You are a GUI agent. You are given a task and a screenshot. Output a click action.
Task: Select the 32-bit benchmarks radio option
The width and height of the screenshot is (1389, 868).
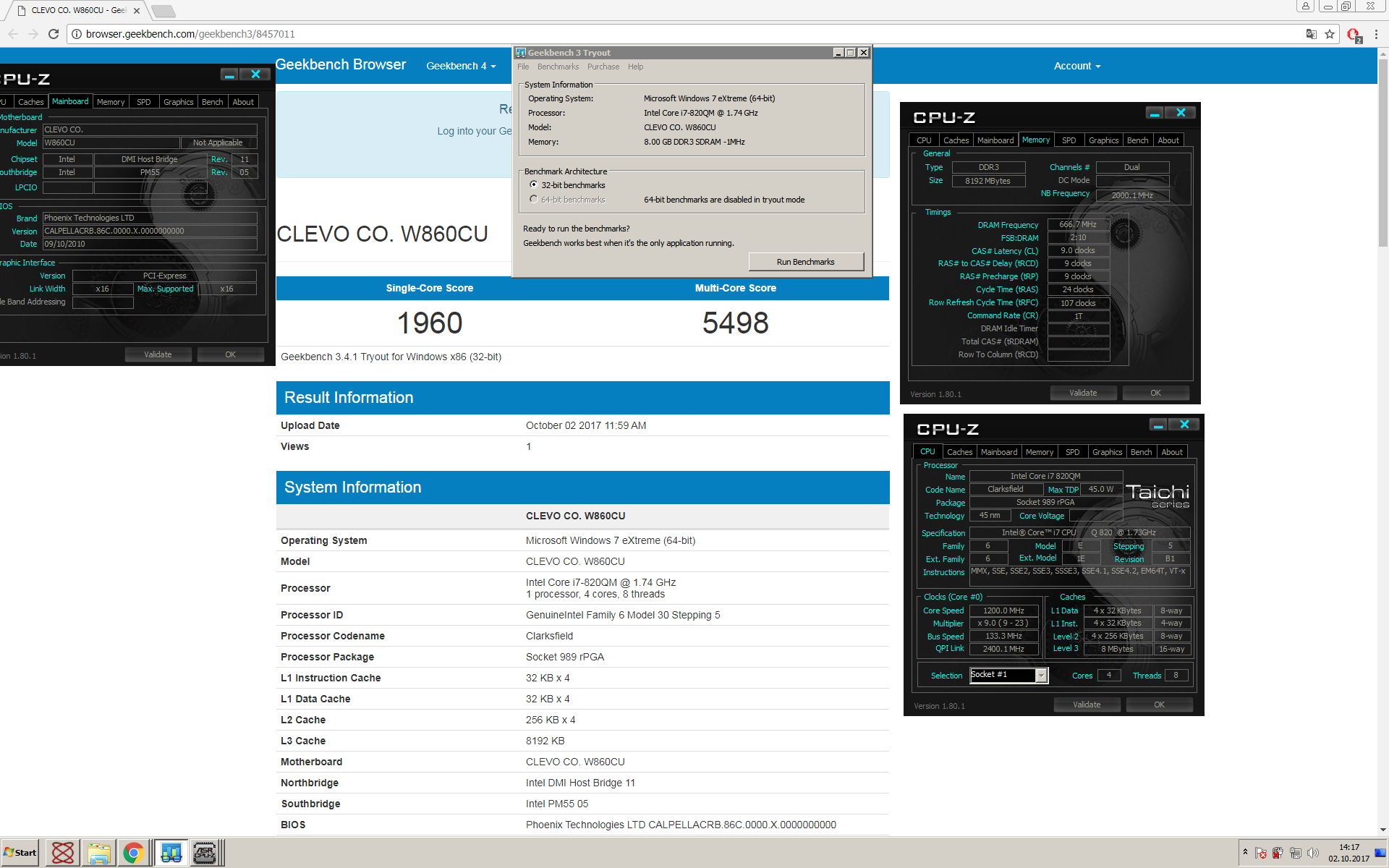(x=534, y=185)
